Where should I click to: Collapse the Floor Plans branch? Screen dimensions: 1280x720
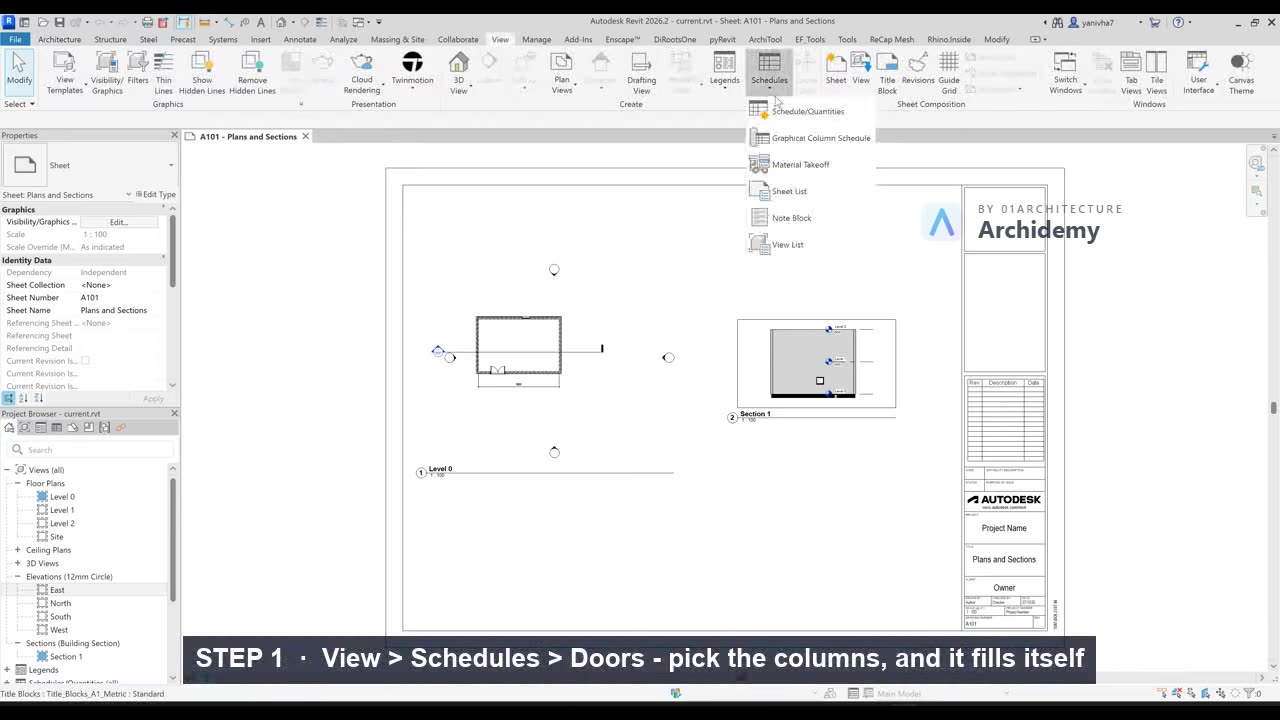tap(17, 483)
